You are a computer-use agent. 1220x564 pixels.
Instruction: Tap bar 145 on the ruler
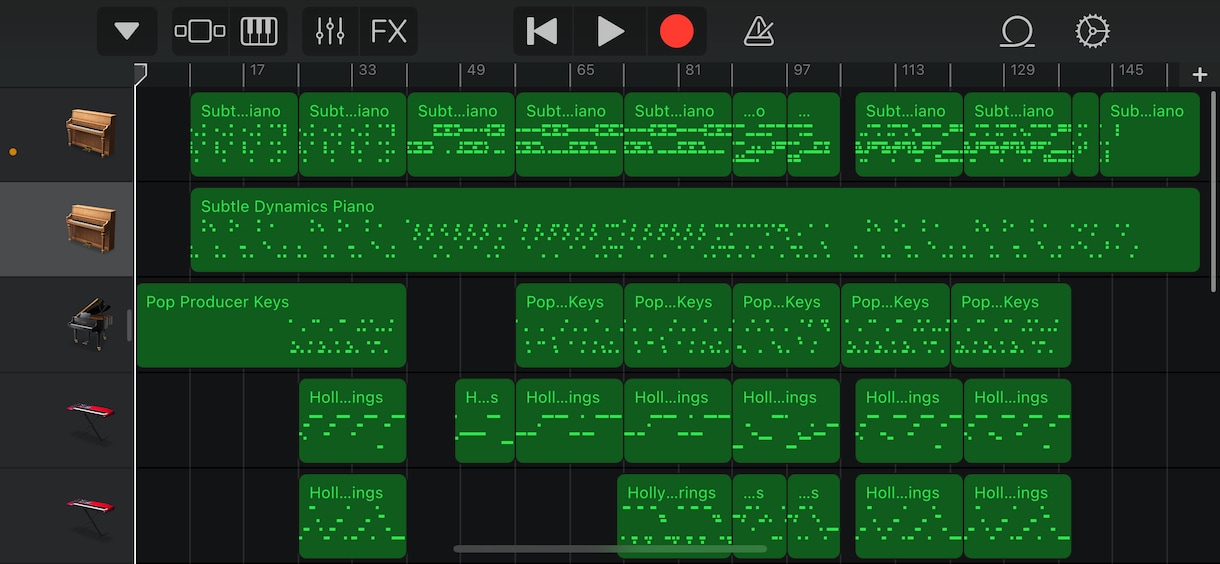pyautogui.click(x=1131, y=70)
